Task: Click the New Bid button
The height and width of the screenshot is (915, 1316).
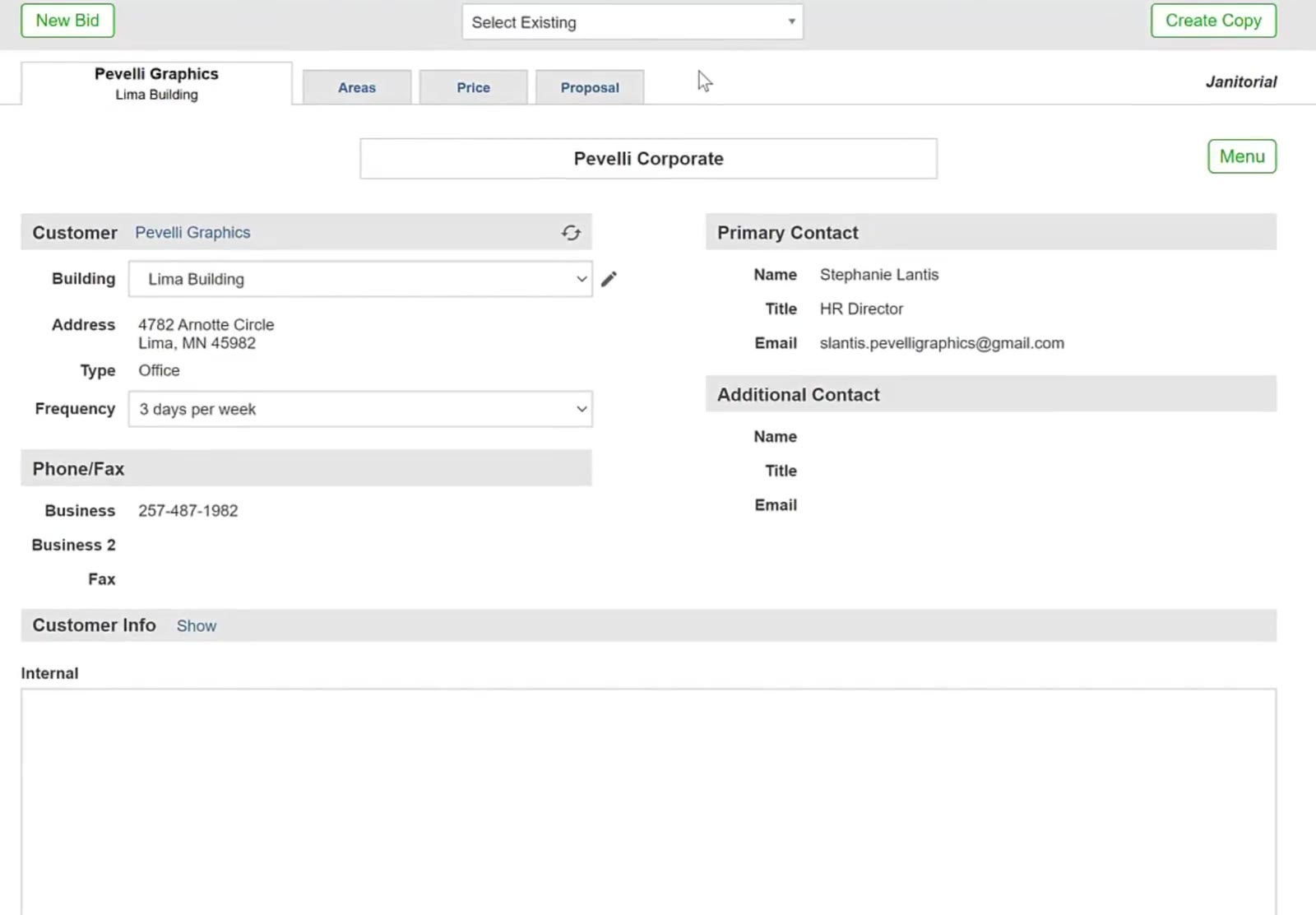Action: click(x=67, y=21)
